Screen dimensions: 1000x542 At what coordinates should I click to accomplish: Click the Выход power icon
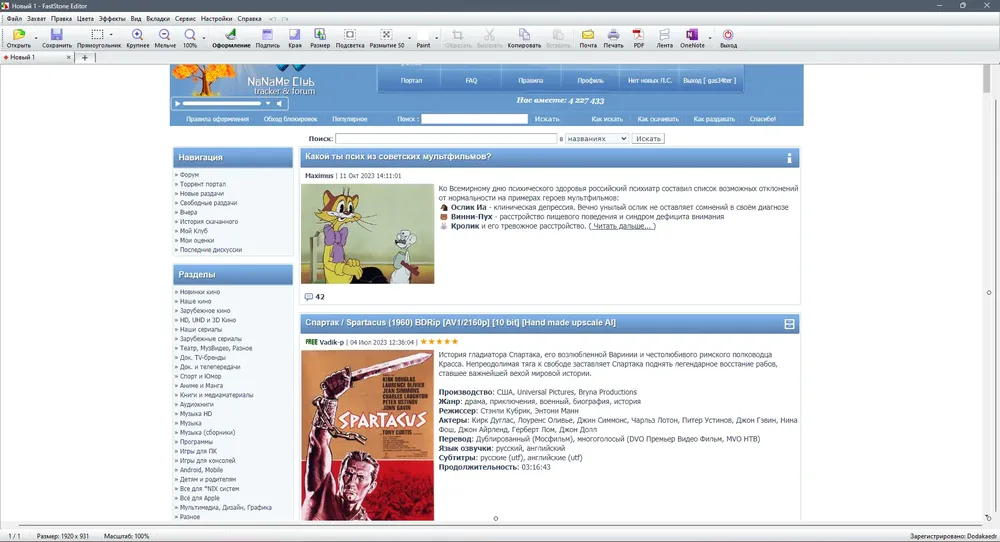728,38
